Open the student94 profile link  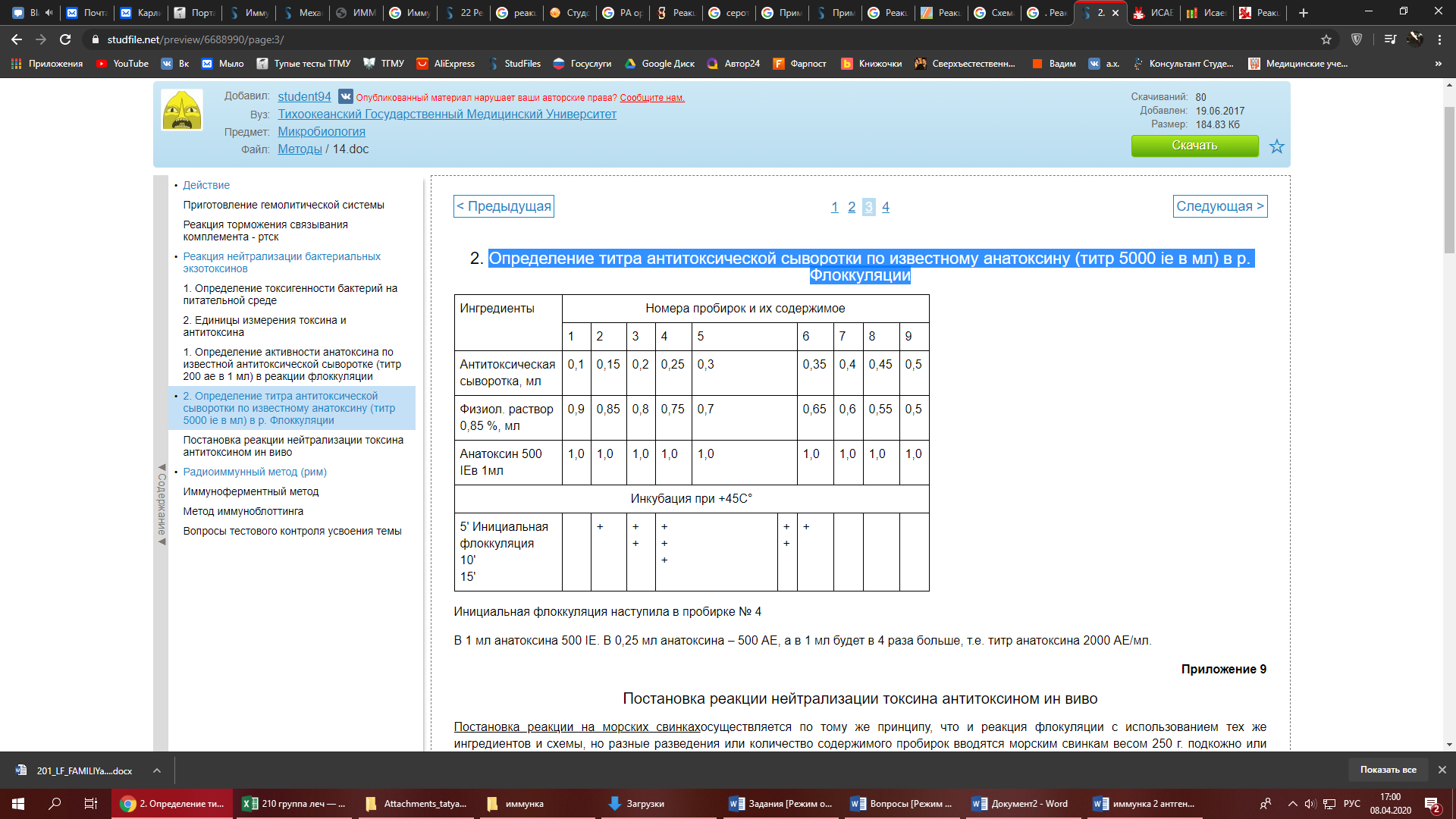(304, 96)
